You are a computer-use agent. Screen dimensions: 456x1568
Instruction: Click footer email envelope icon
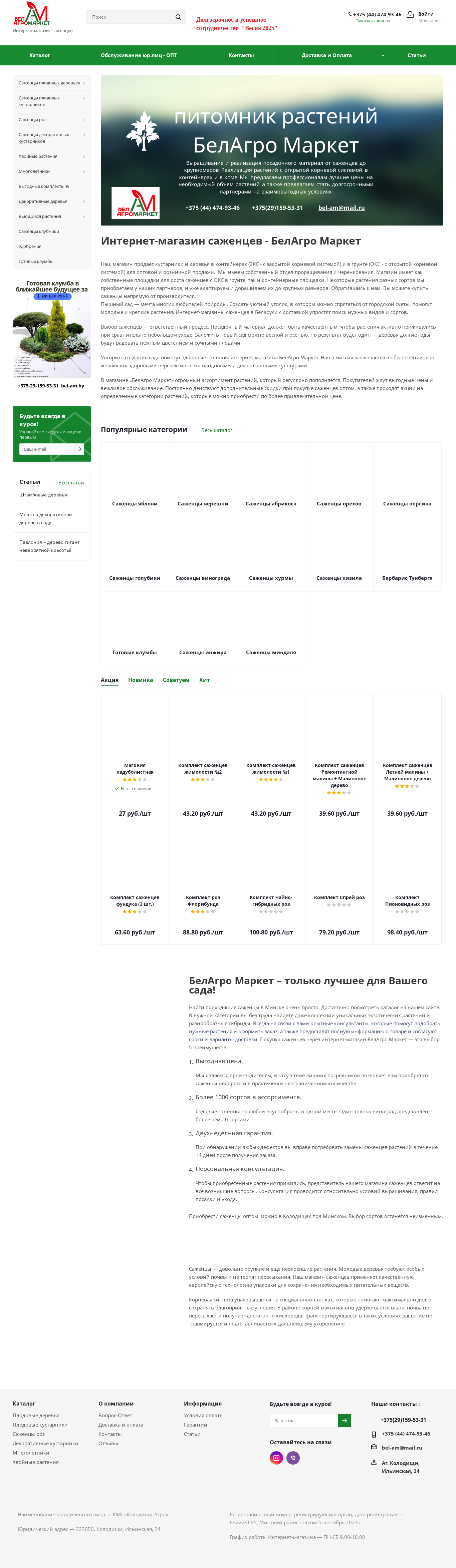pos(374,1447)
